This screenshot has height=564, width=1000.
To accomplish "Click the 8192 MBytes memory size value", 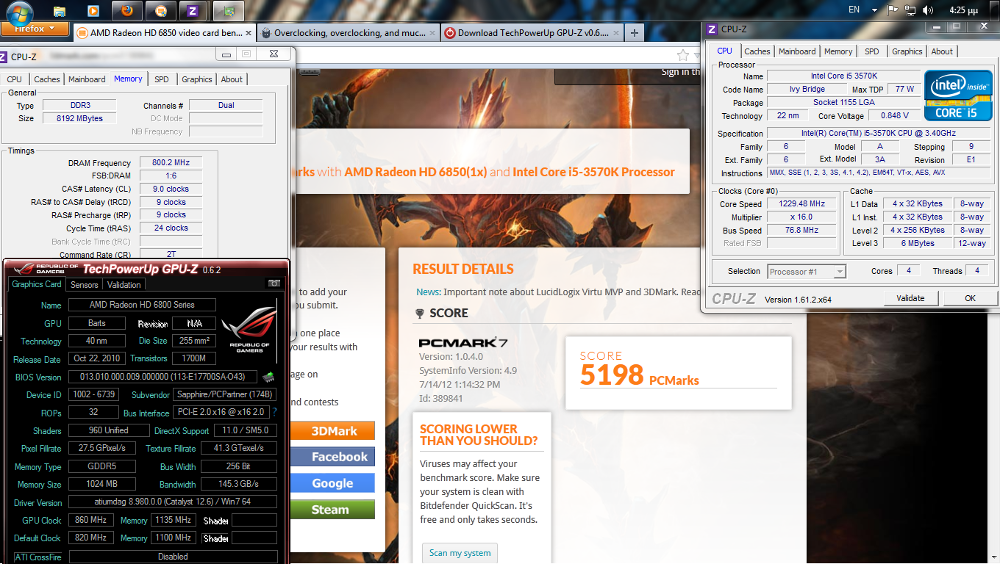I will click(x=79, y=118).
